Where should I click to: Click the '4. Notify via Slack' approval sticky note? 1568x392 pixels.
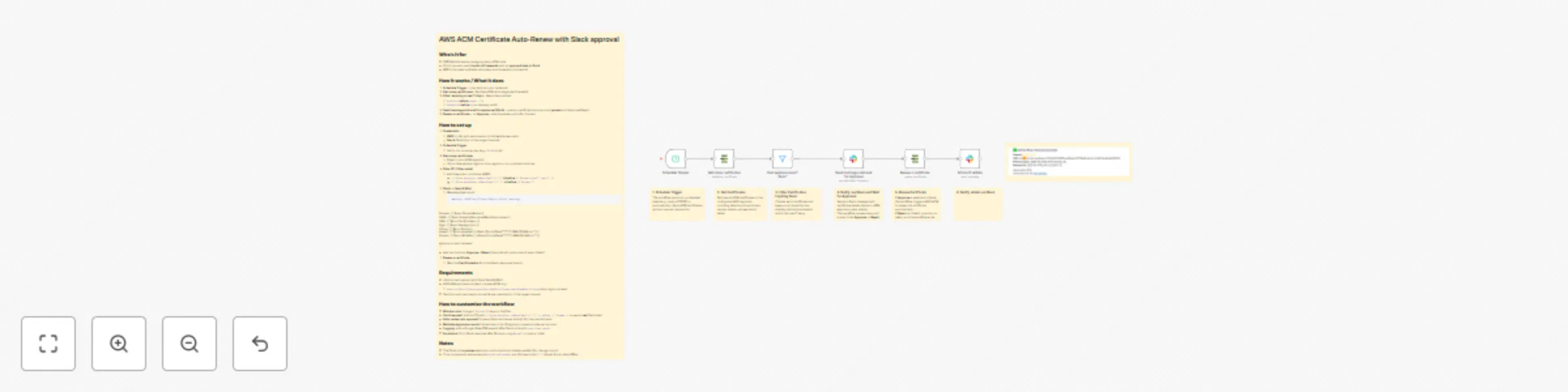pos(859,204)
